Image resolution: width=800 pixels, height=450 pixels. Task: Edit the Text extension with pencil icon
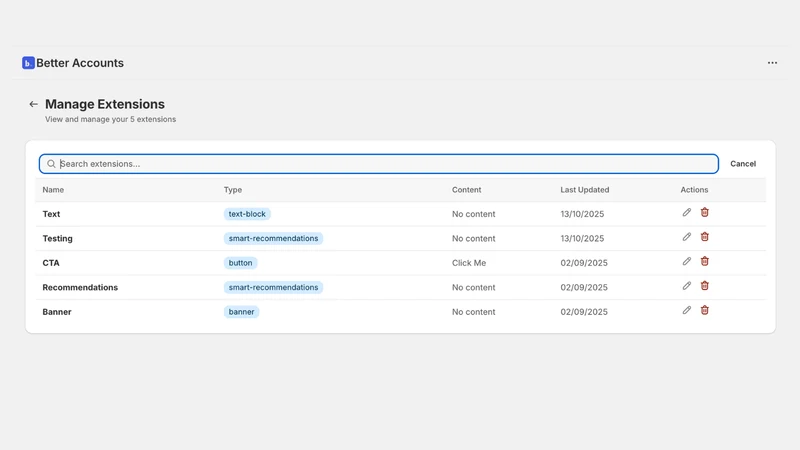click(687, 212)
